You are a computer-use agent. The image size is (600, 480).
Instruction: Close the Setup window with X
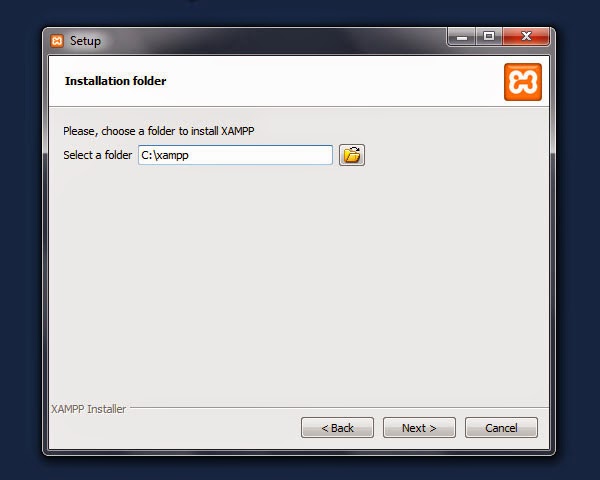(526, 37)
